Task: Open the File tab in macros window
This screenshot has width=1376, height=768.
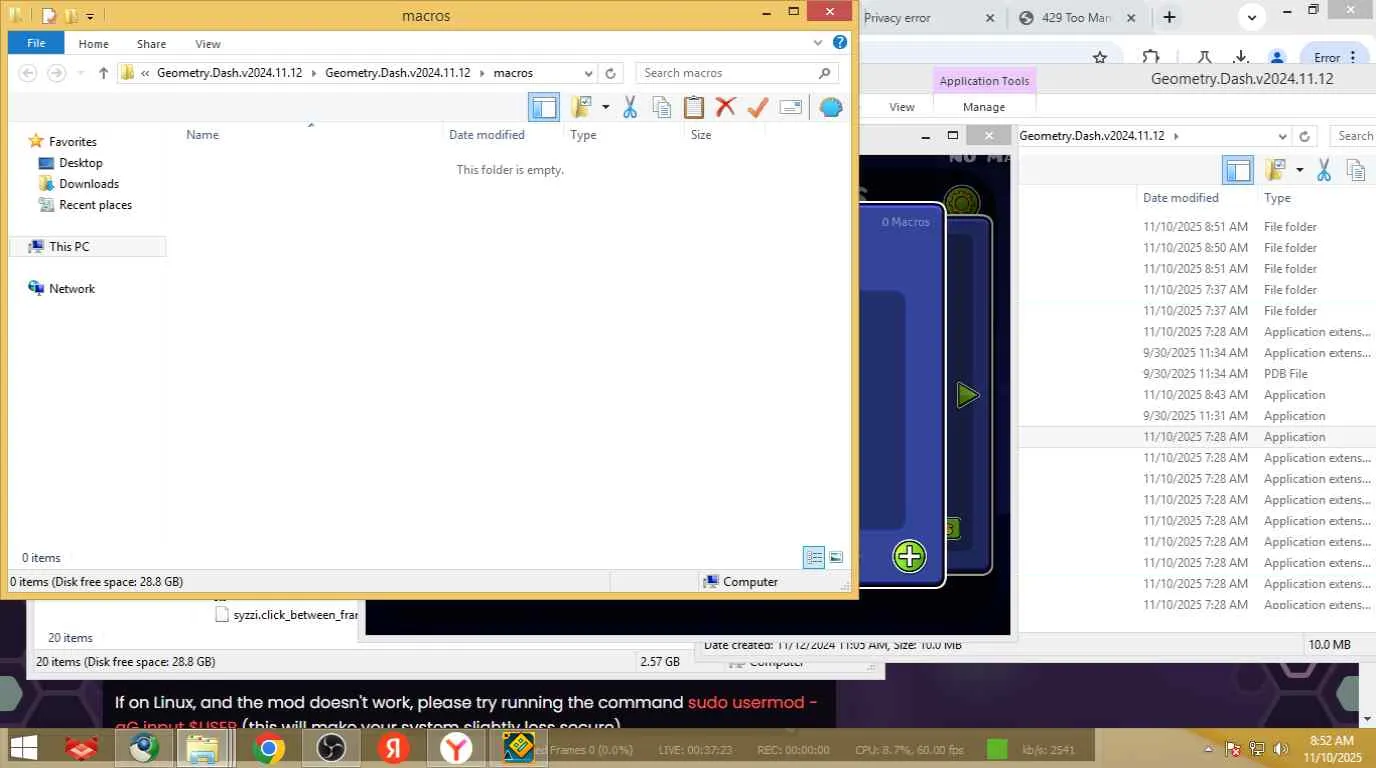Action: pyautogui.click(x=36, y=43)
